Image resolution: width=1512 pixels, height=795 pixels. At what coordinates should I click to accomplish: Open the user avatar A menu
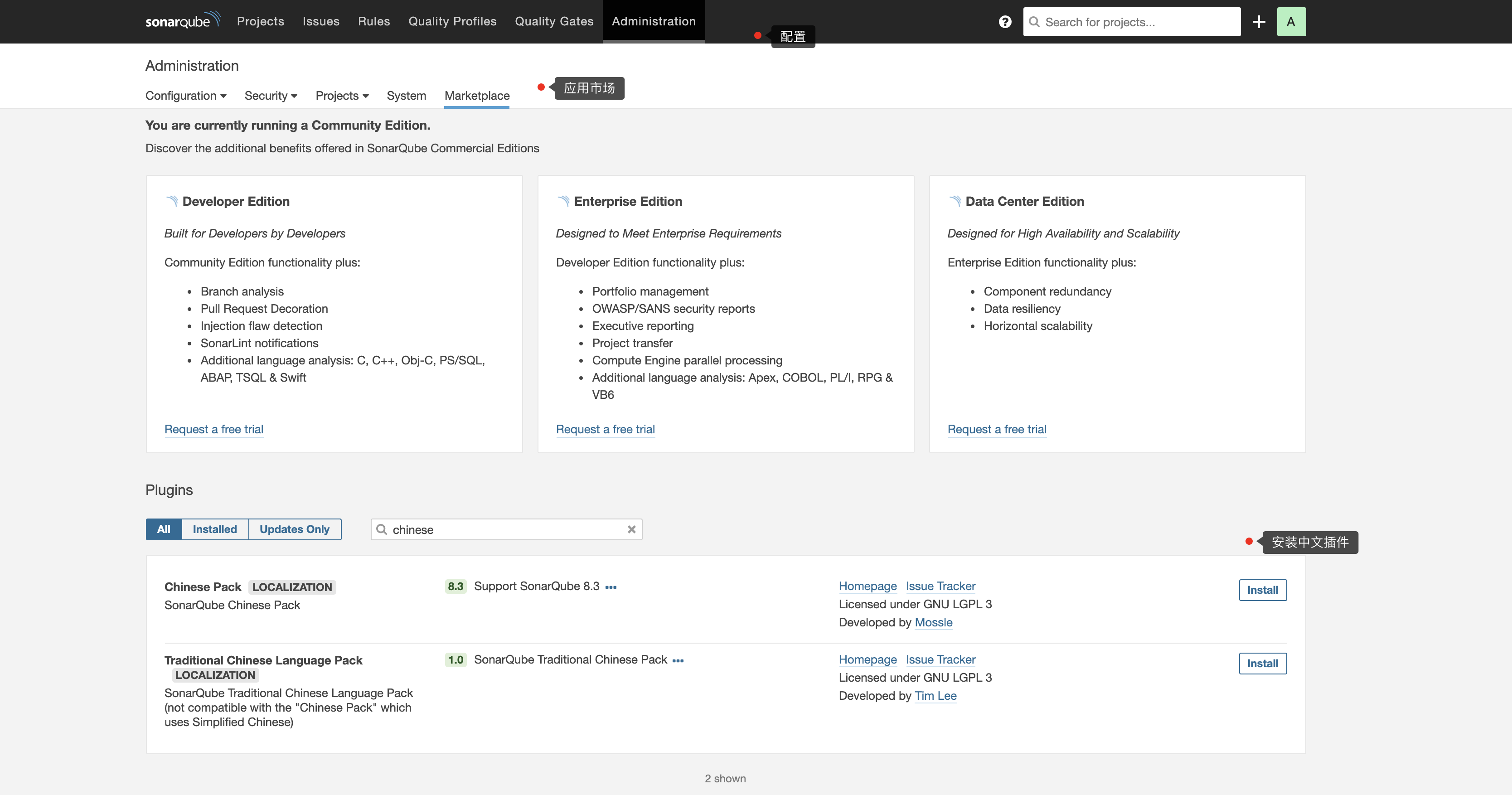coord(1291,22)
